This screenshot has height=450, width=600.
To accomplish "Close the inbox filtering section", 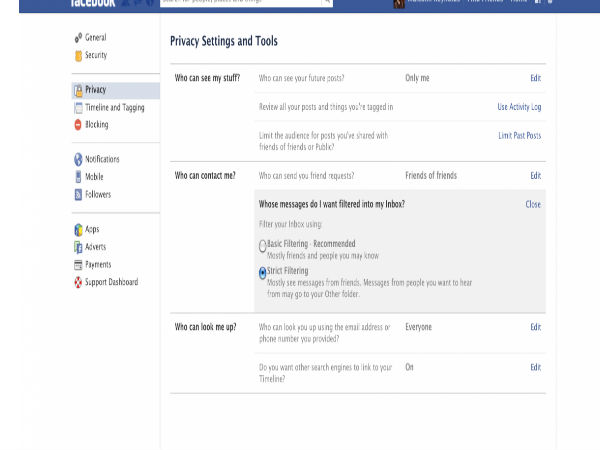I will [533, 204].
